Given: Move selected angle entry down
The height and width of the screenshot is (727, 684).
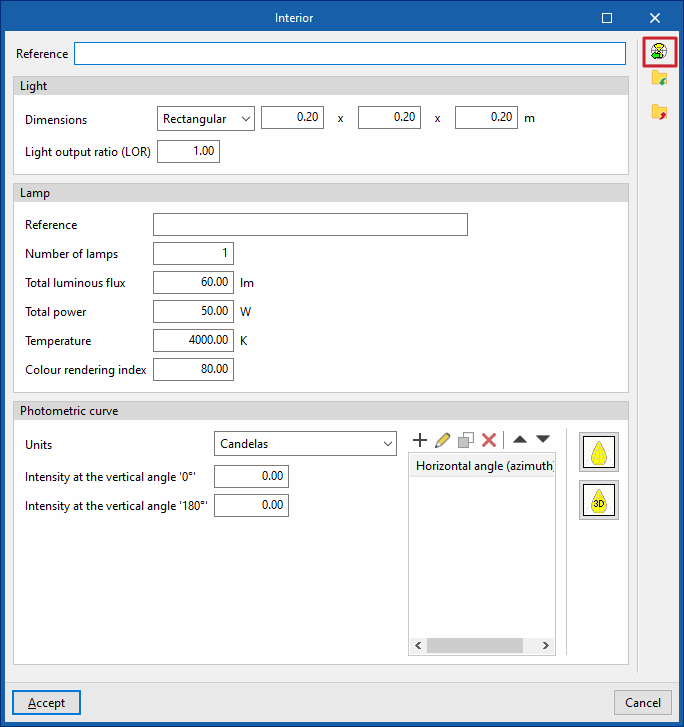Looking at the screenshot, I should [543, 439].
